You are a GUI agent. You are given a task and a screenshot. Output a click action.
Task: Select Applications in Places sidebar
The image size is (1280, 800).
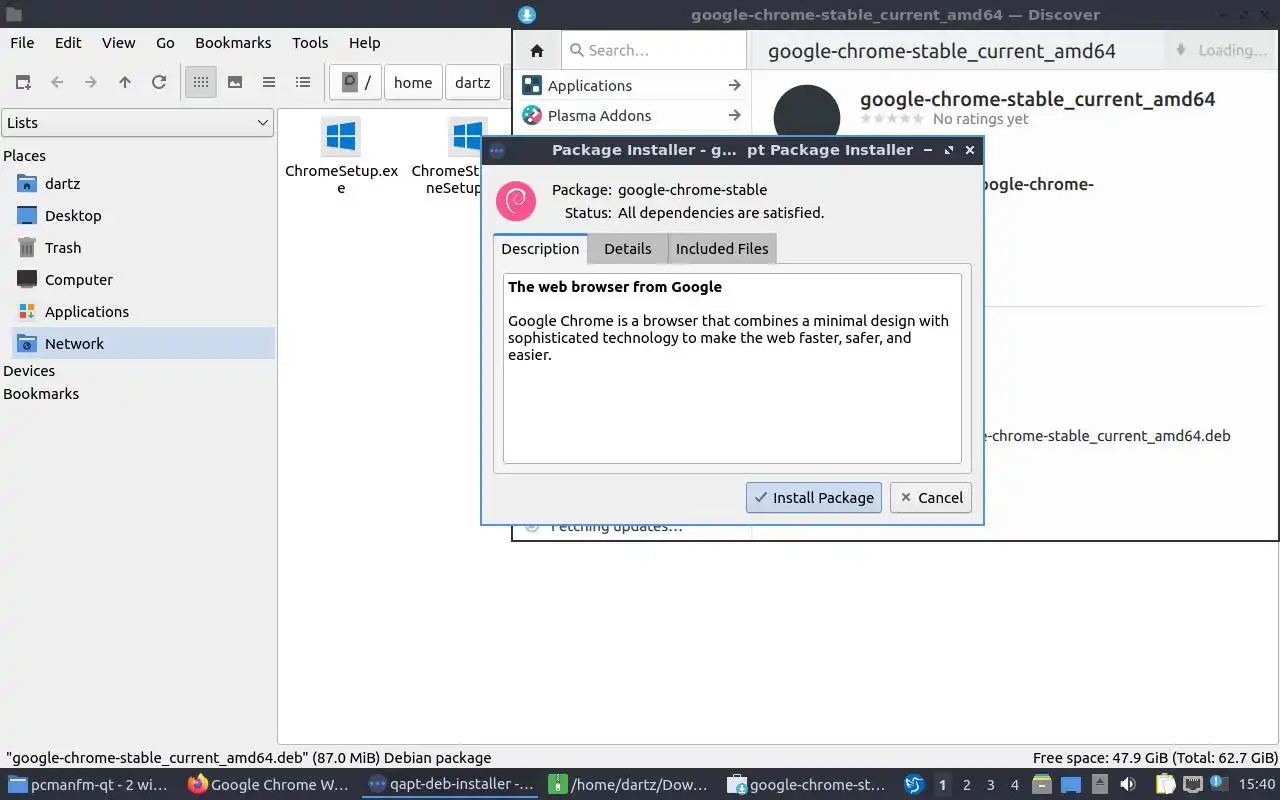pyautogui.click(x=143, y=312)
